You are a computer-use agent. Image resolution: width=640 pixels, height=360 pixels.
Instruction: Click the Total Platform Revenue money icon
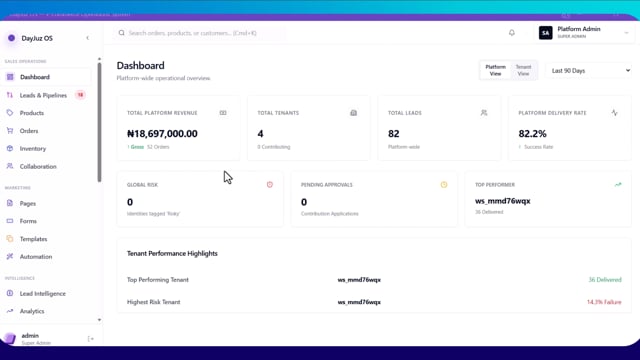[x=223, y=113]
